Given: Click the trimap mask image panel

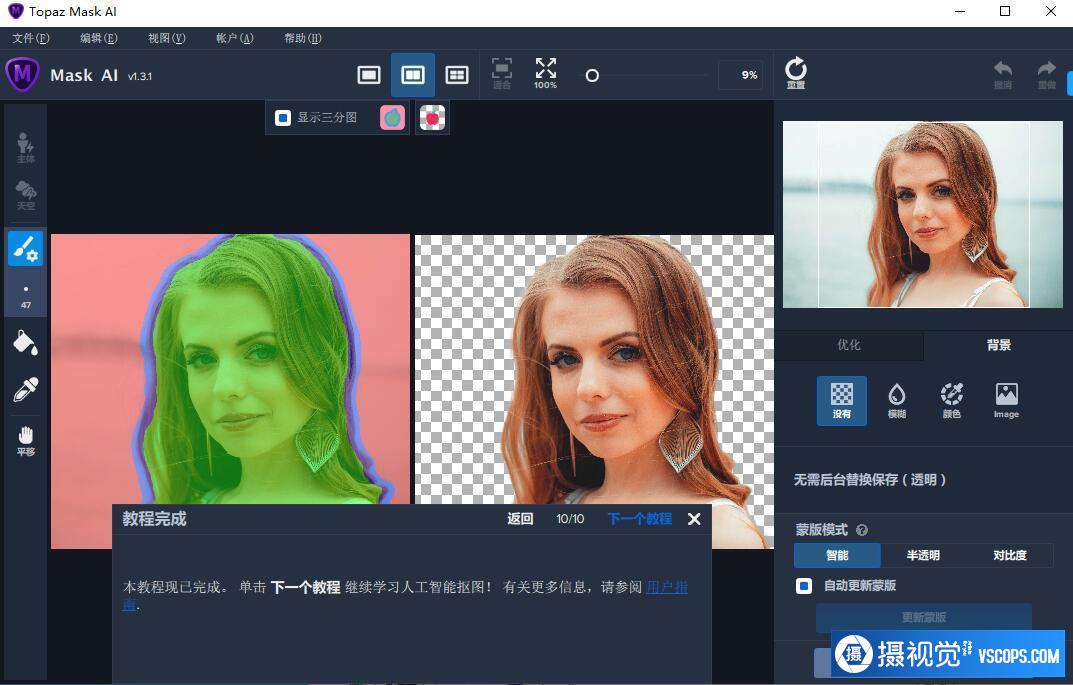Looking at the screenshot, I should click(231, 370).
